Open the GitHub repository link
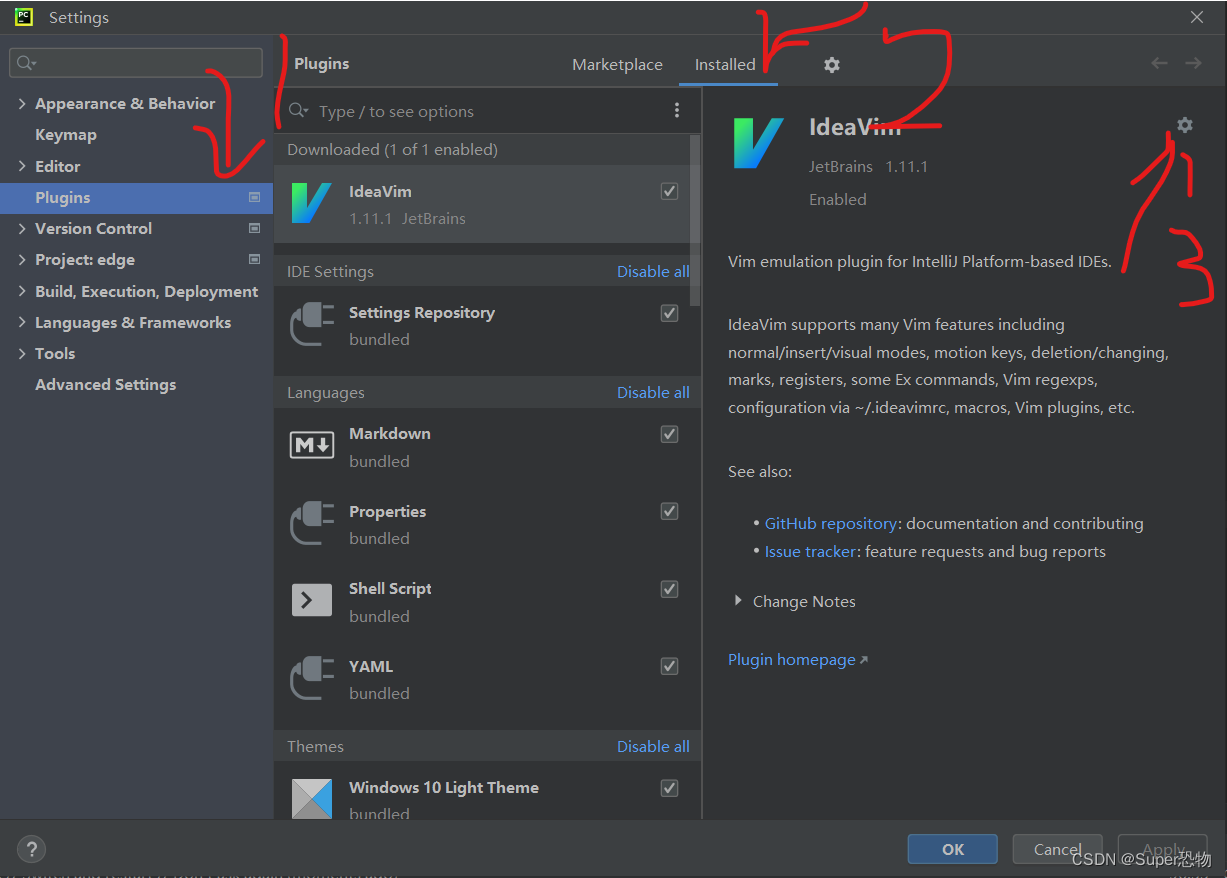Image resolution: width=1227 pixels, height=878 pixels. (830, 524)
